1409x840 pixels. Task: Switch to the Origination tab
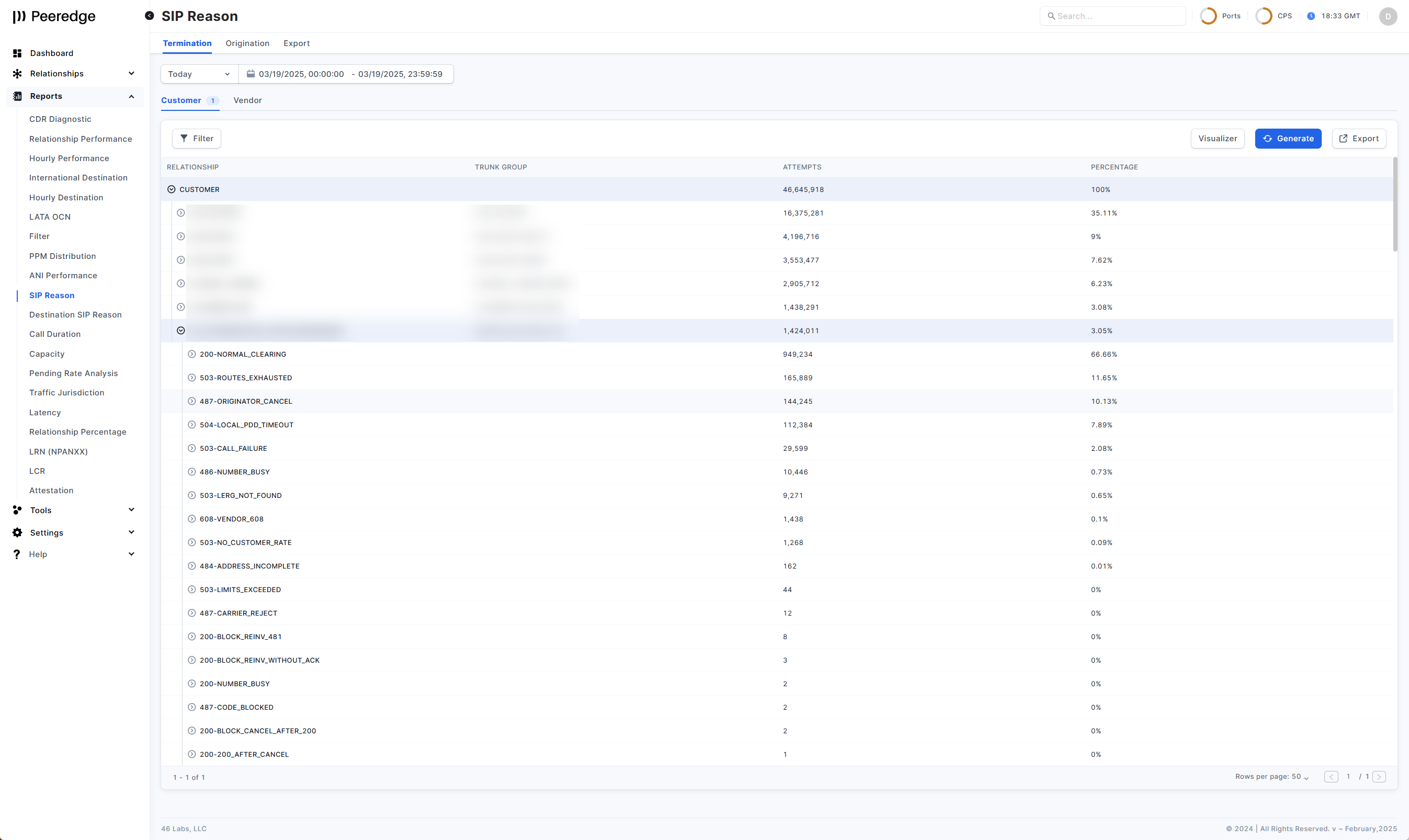[x=247, y=43]
